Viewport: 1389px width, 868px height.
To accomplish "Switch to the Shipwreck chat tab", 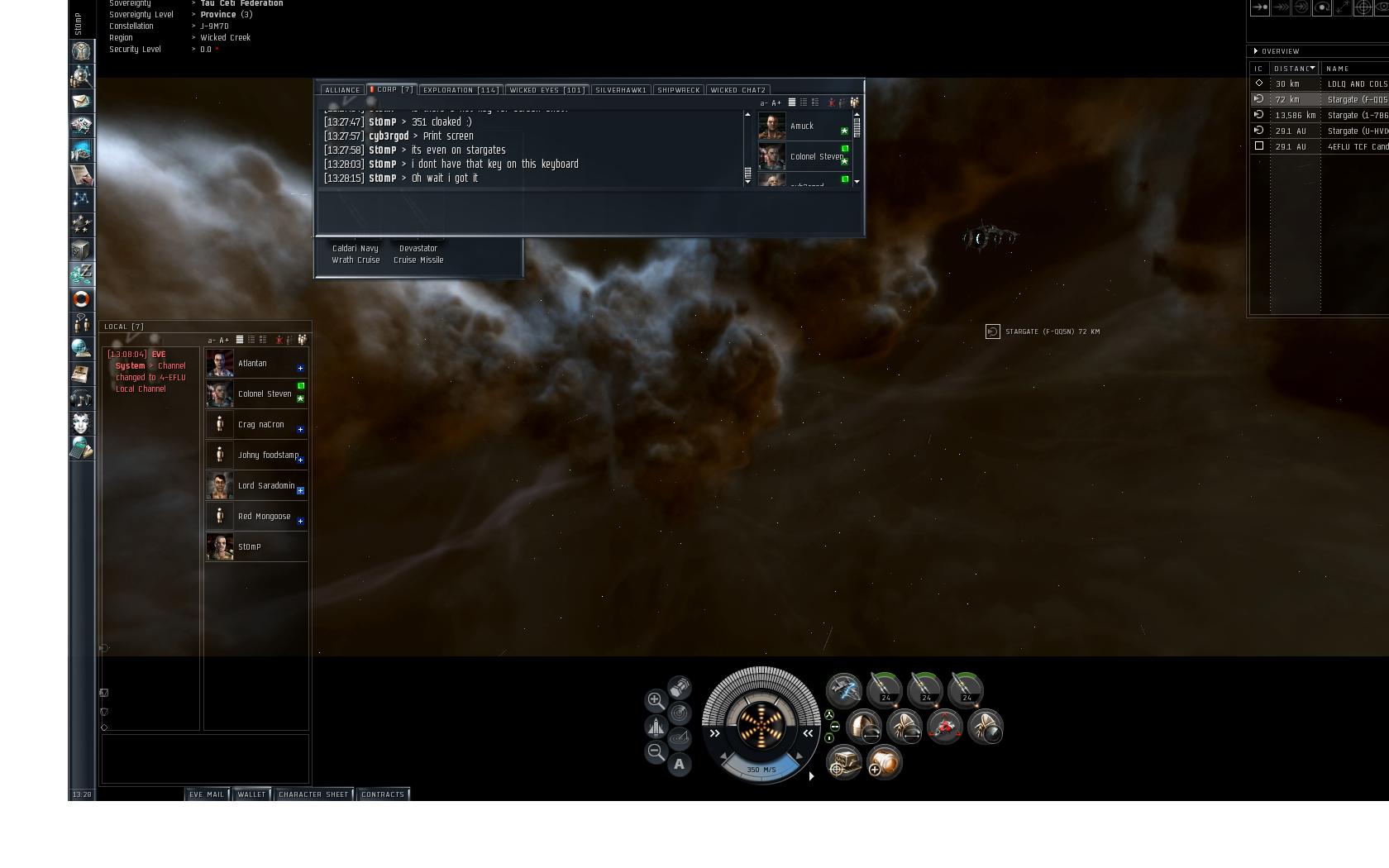I will (x=679, y=90).
